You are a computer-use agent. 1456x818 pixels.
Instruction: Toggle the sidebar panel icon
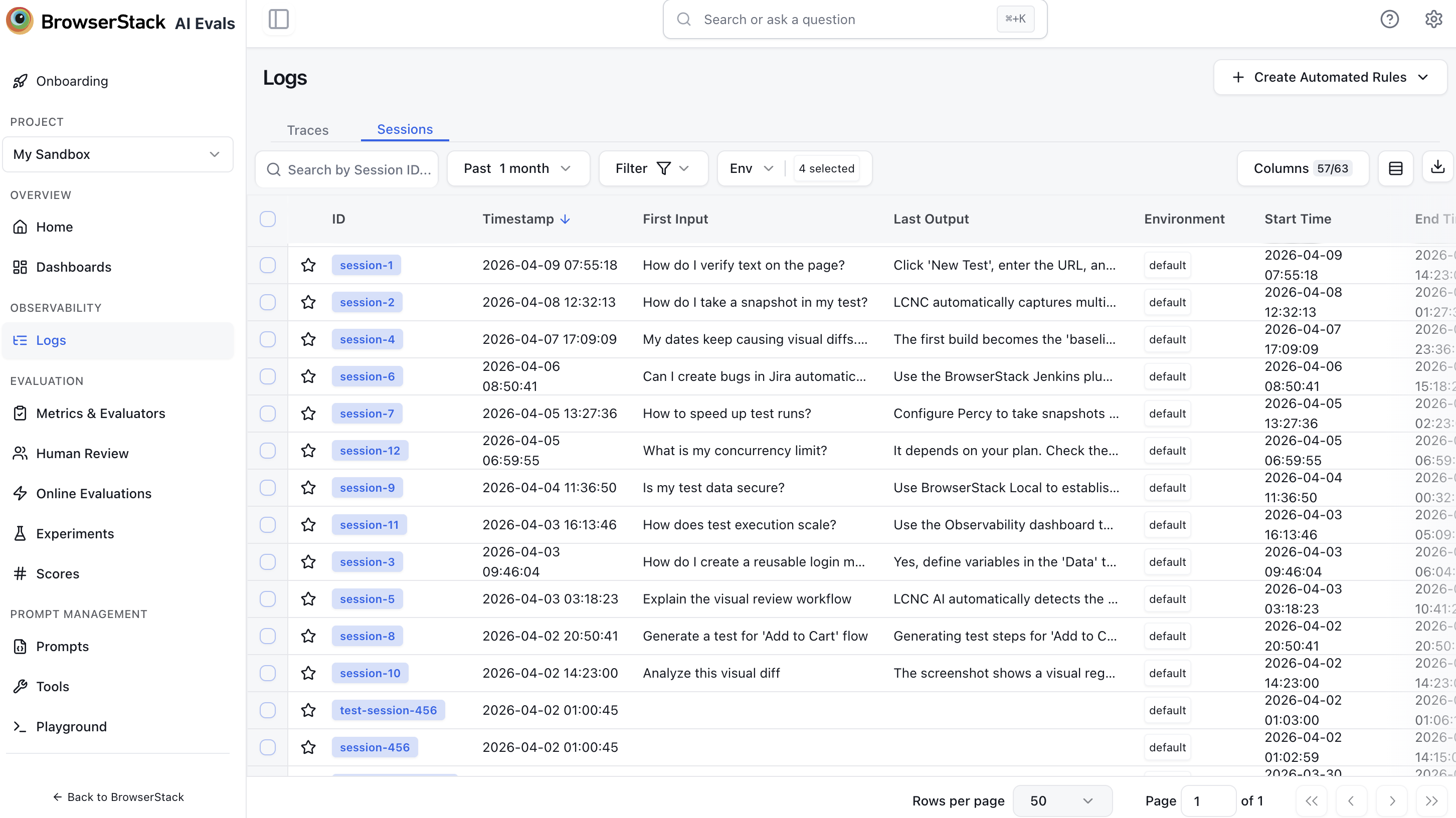point(278,19)
